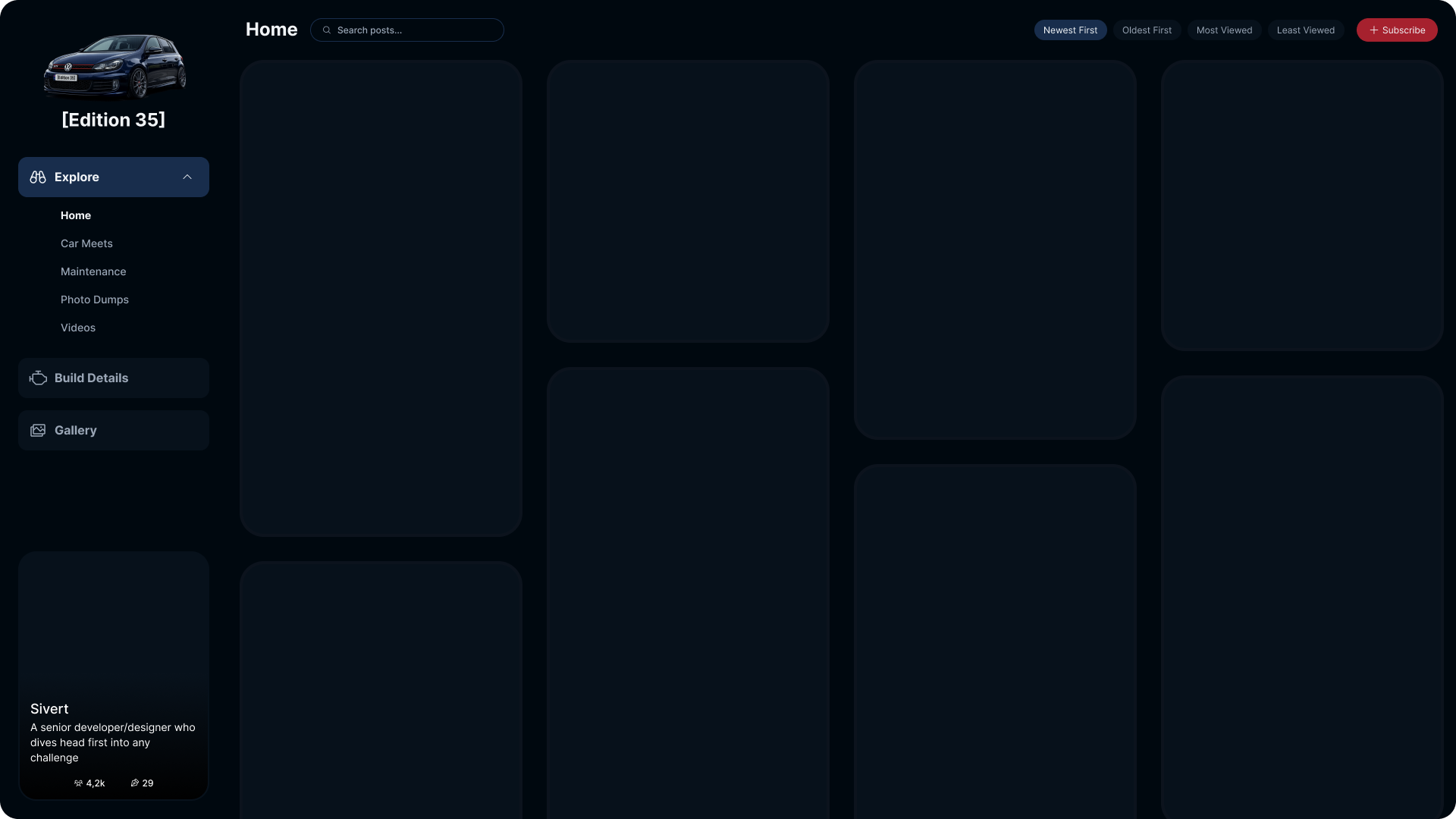The height and width of the screenshot is (819, 1456).
Task: Select Most Viewed sorting
Action: coord(1224,30)
